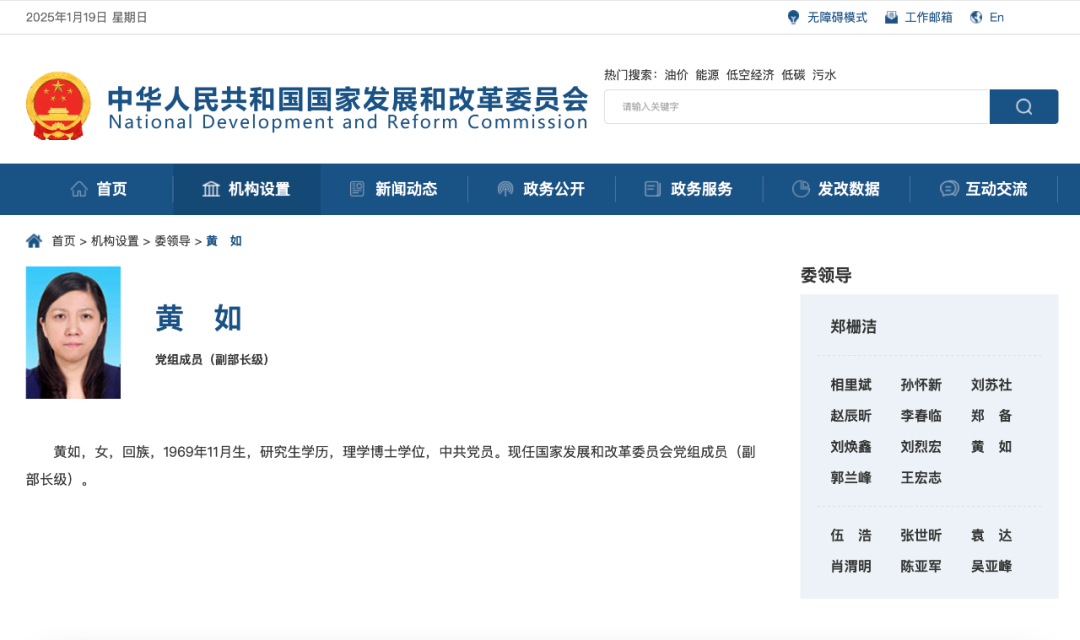Click the clock icon beside 发改数据

pyautogui.click(x=800, y=189)
